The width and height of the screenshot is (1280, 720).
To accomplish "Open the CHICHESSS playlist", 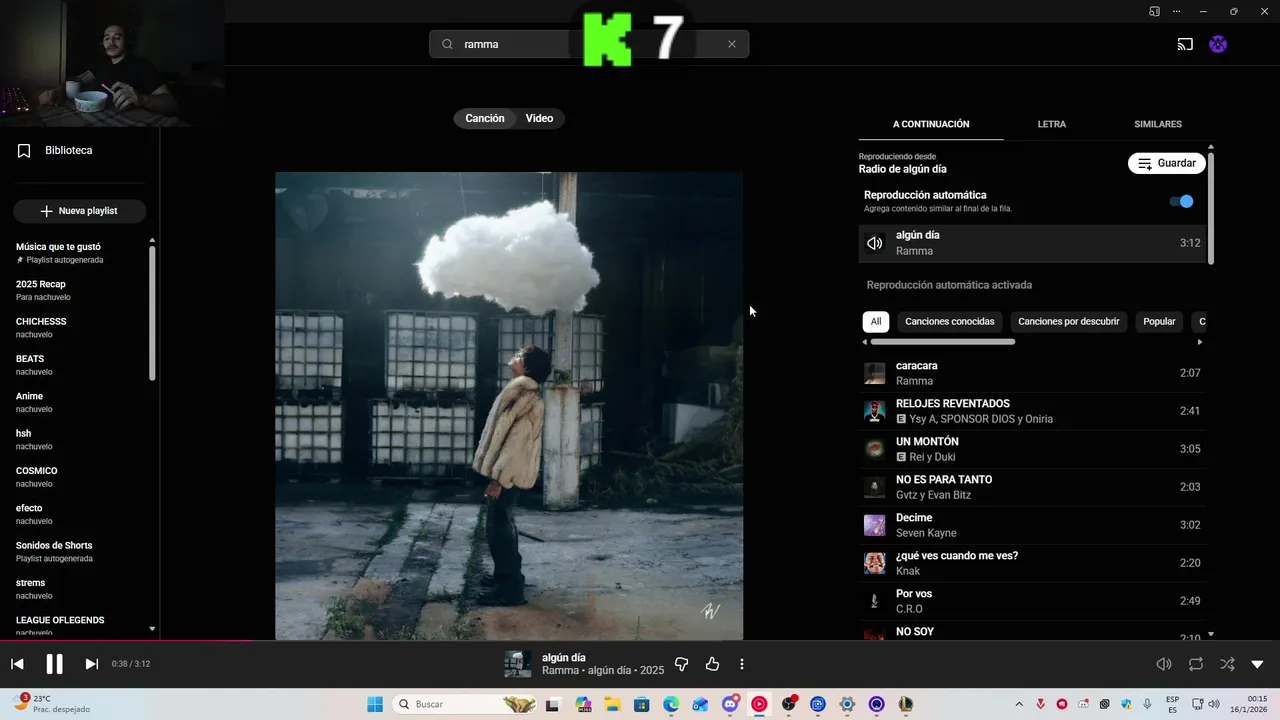I will click(x=43, y=327).
